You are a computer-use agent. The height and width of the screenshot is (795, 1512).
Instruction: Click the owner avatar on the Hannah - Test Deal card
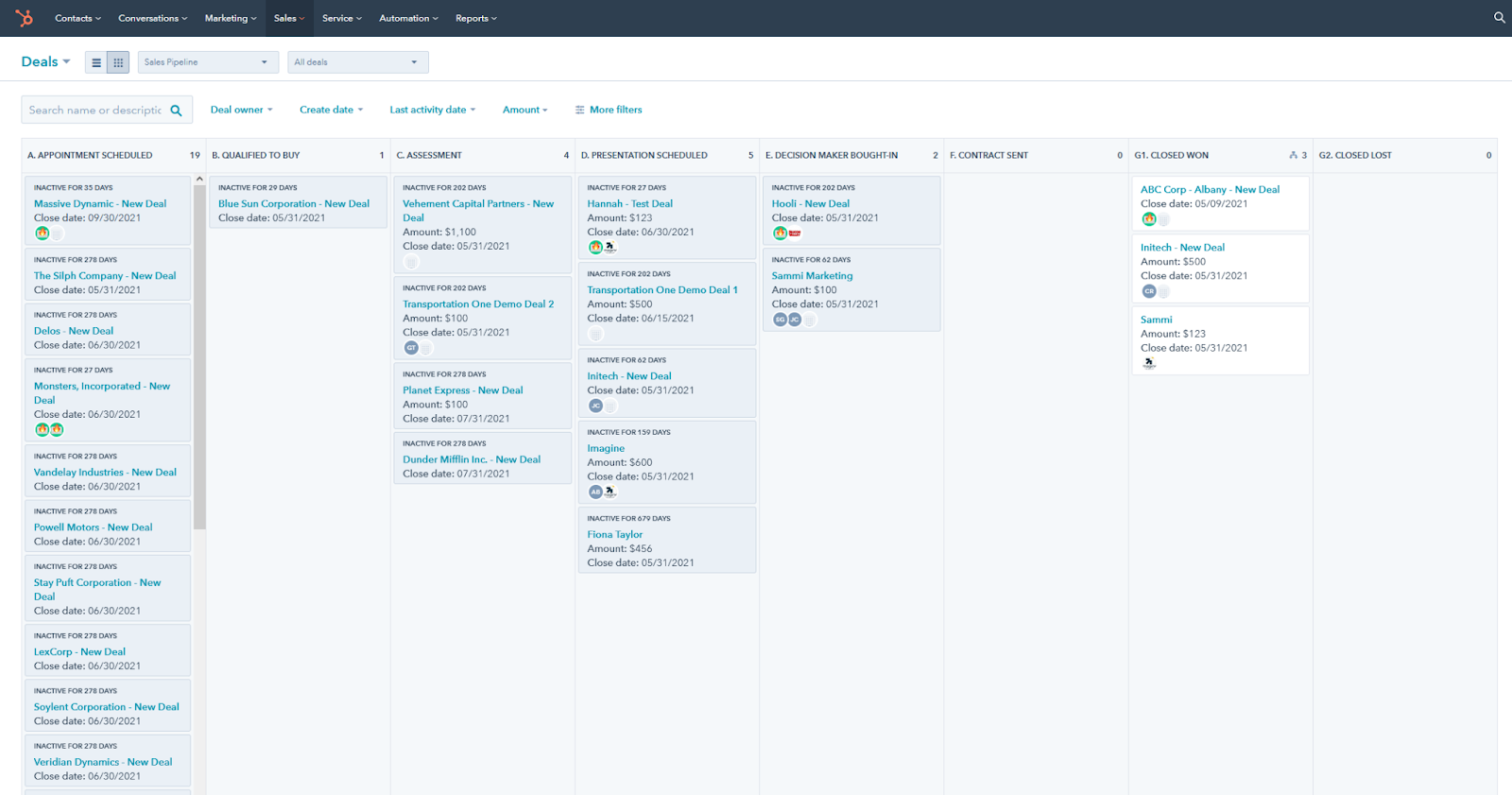point(595,248)
